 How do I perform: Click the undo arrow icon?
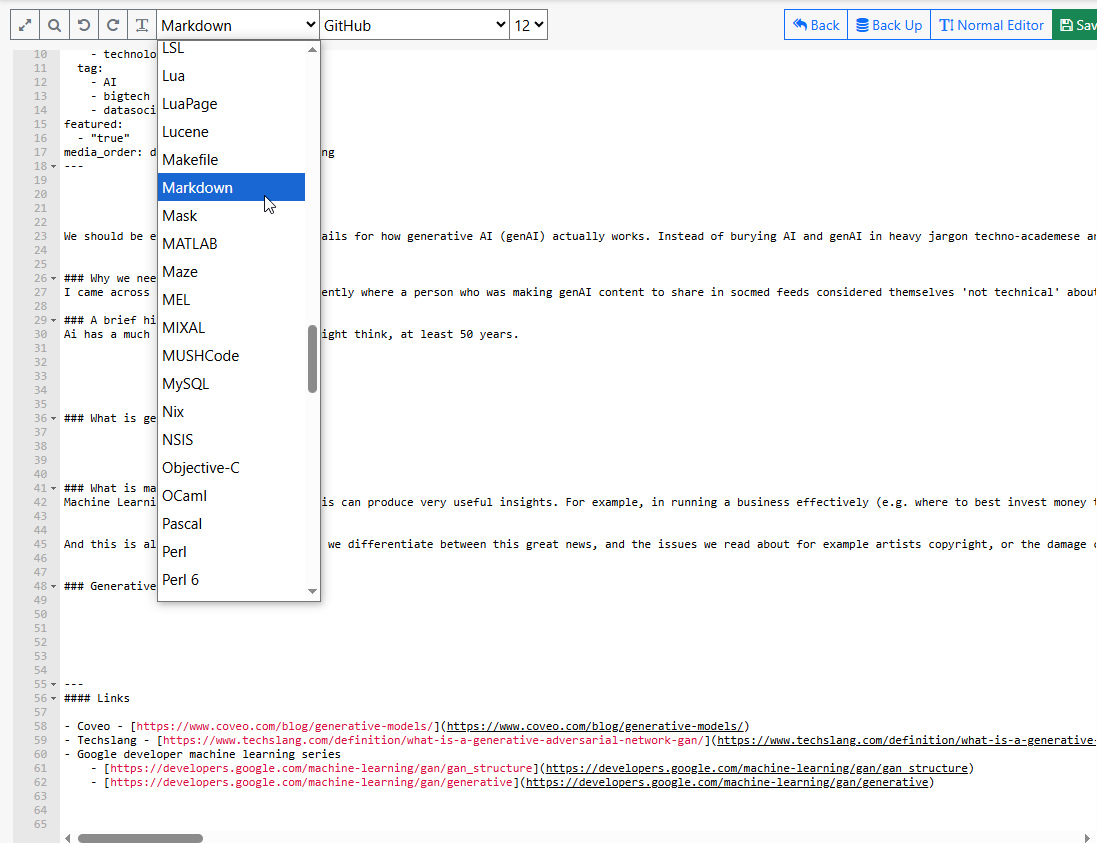click(x=83, y=25)
